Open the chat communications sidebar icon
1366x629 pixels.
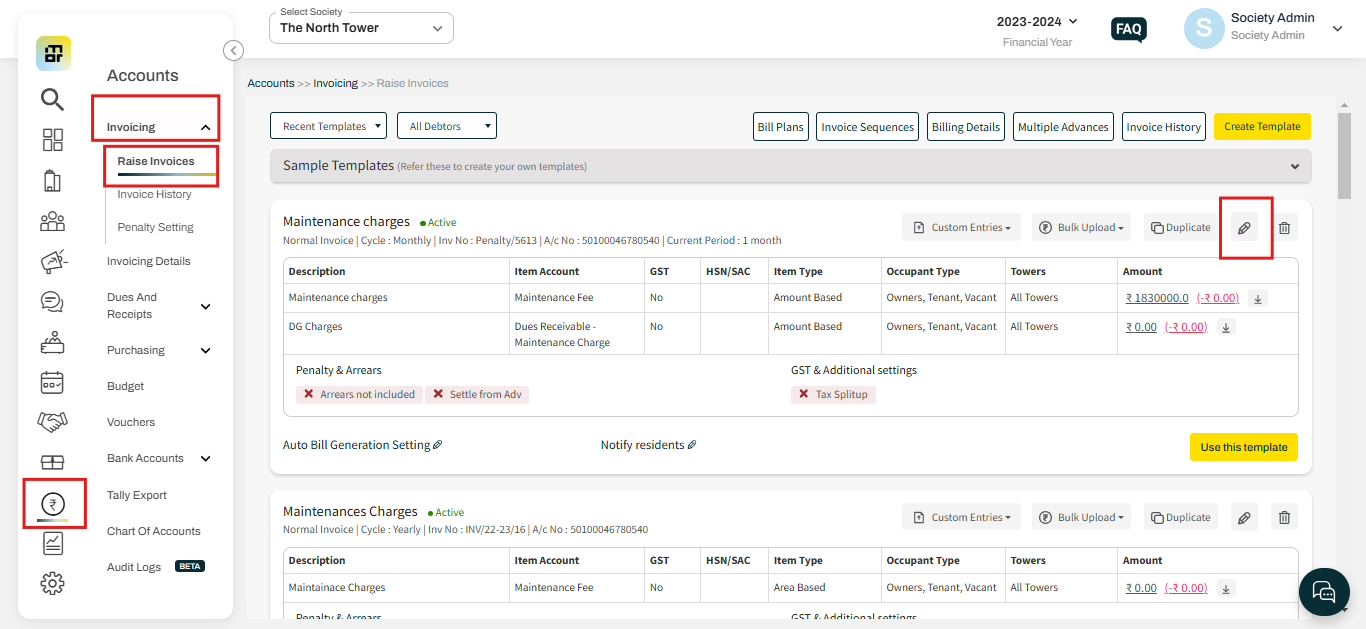coord(53,302)
